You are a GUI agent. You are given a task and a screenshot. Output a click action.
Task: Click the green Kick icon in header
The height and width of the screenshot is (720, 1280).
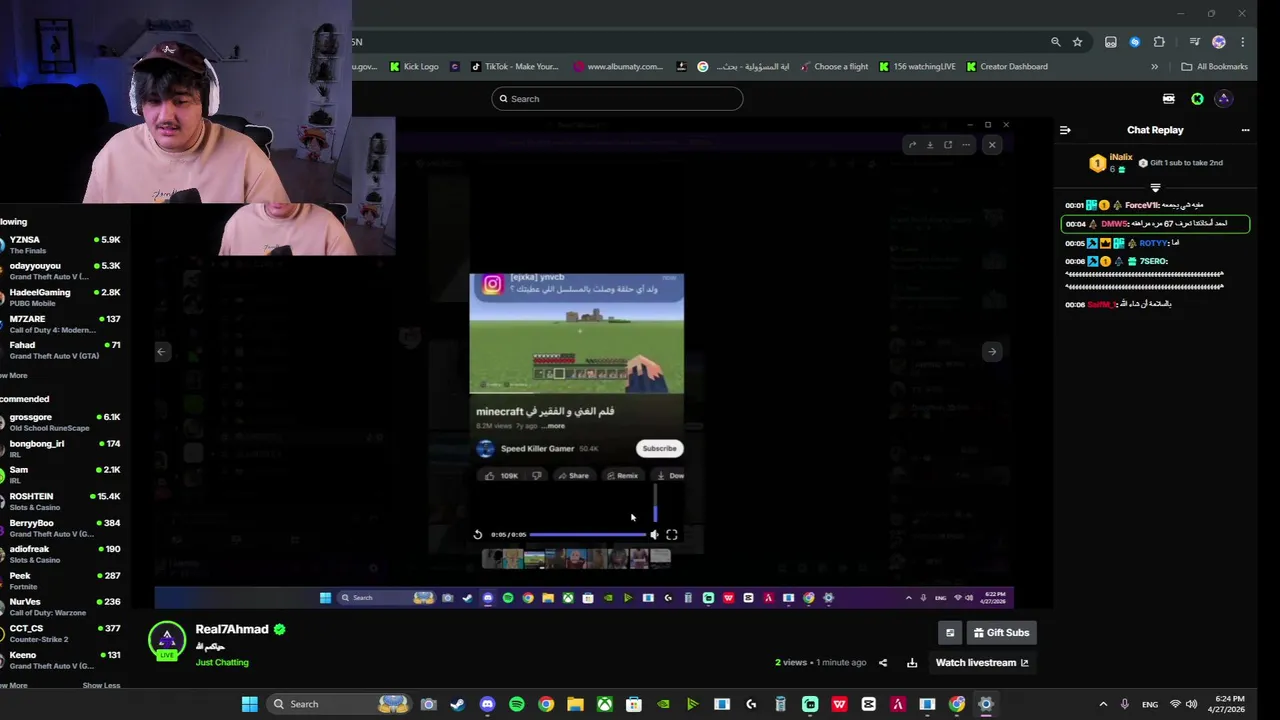[1197, 99]
